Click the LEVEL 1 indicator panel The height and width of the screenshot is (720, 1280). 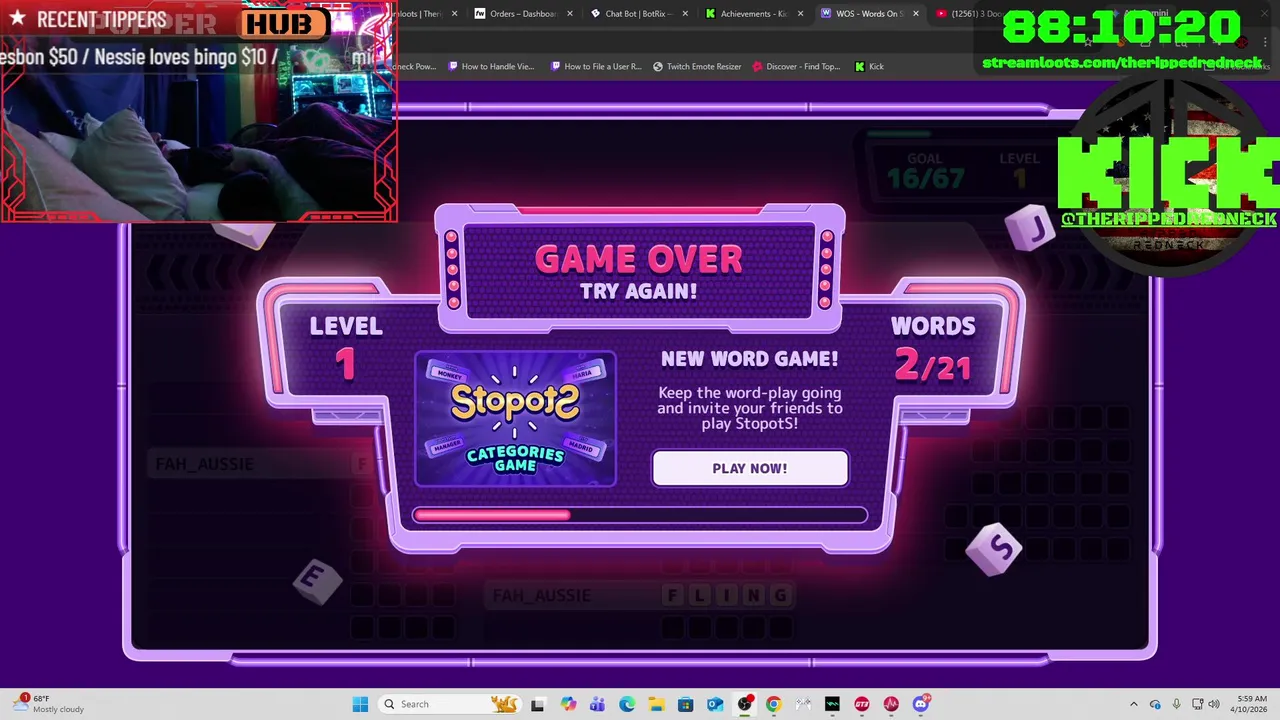tap(345, 349)
